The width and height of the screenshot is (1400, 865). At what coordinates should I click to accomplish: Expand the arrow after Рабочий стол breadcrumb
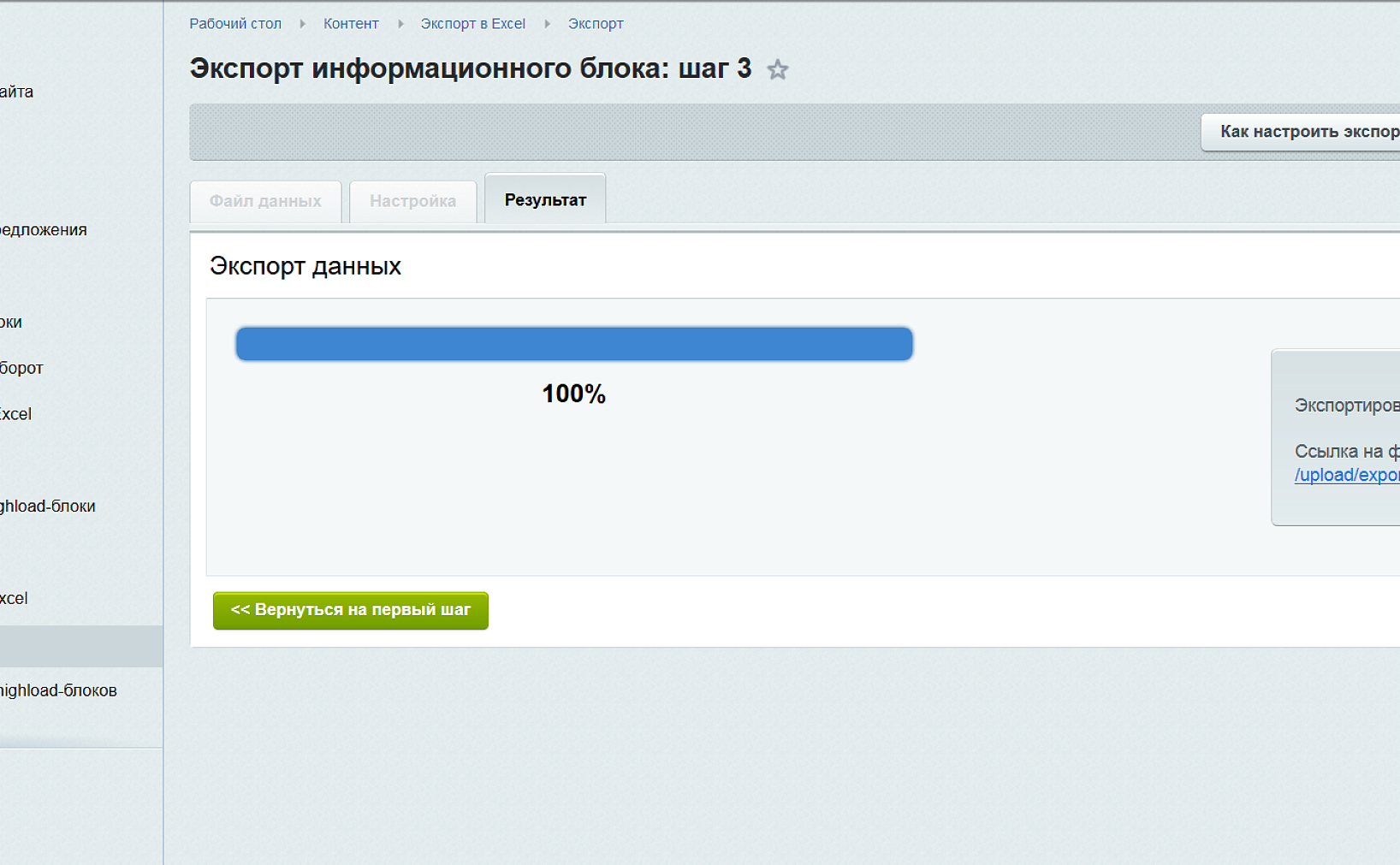[302, 24]
